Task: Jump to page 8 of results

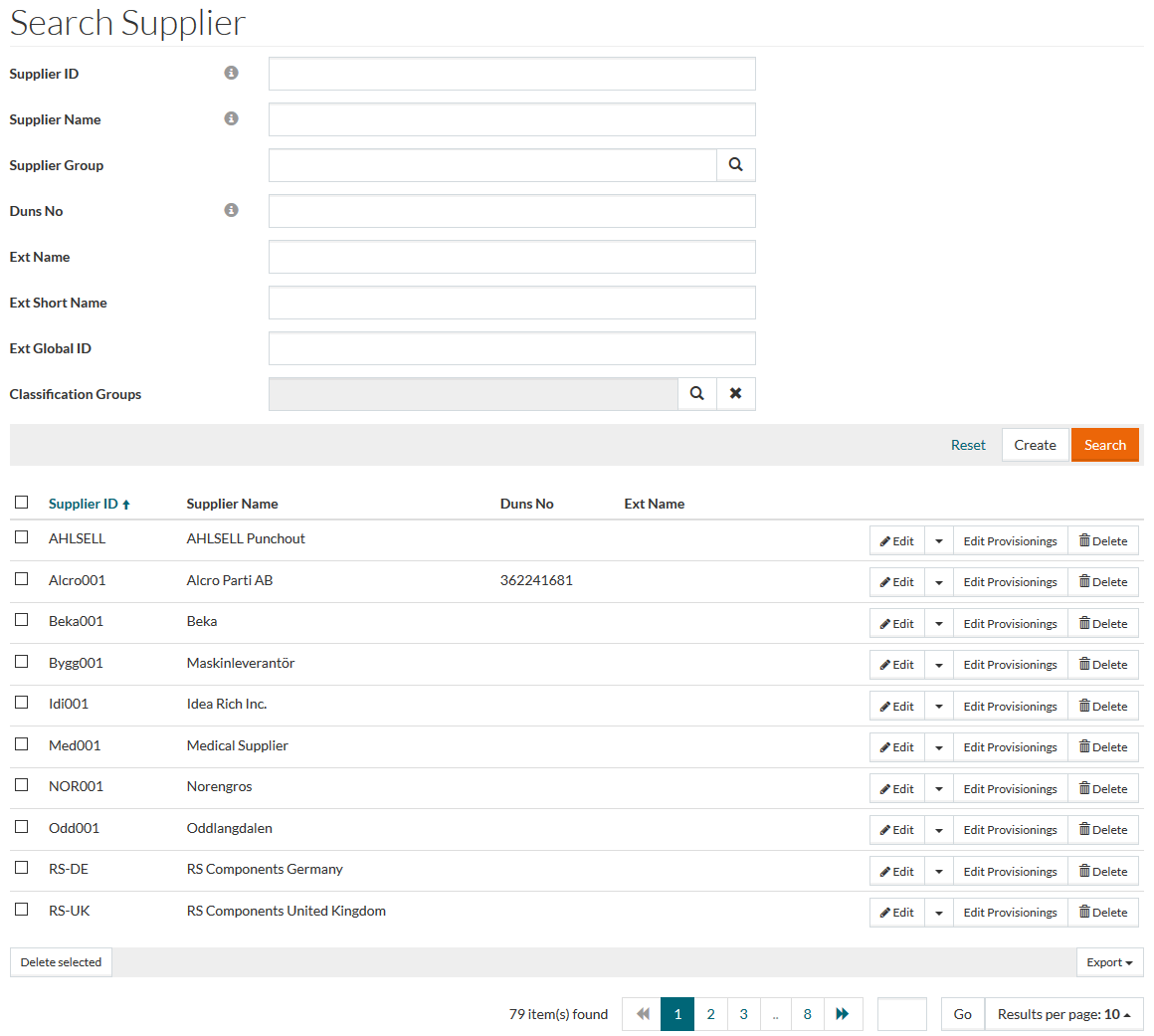Action: tap(807, 1014)
